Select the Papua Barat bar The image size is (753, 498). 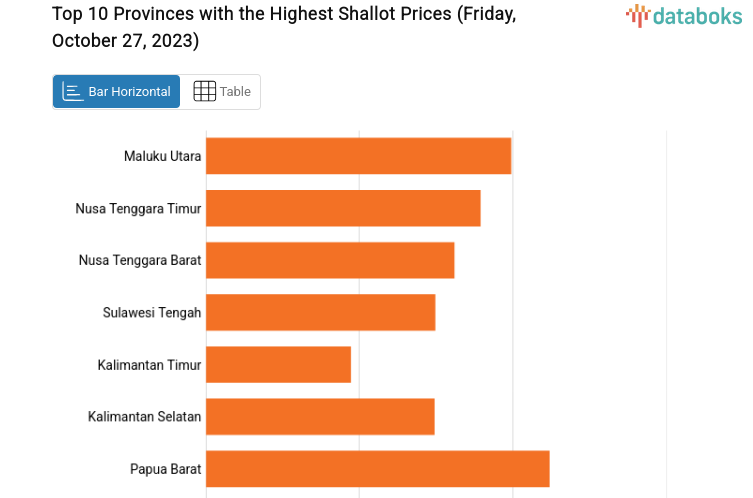click(x=377, y=468)
